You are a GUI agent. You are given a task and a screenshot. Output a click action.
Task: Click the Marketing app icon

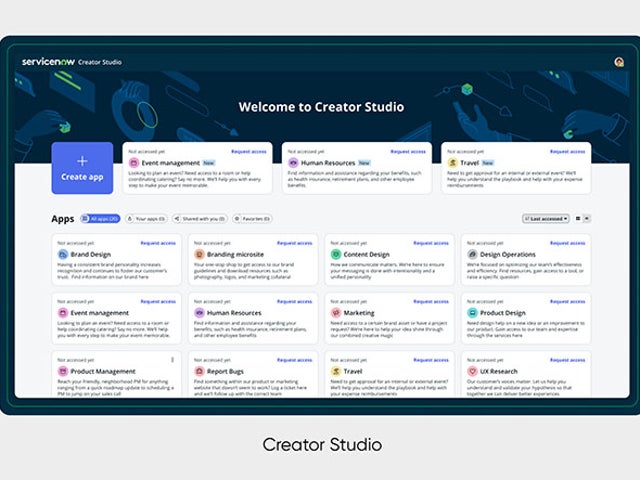point(336,313)
